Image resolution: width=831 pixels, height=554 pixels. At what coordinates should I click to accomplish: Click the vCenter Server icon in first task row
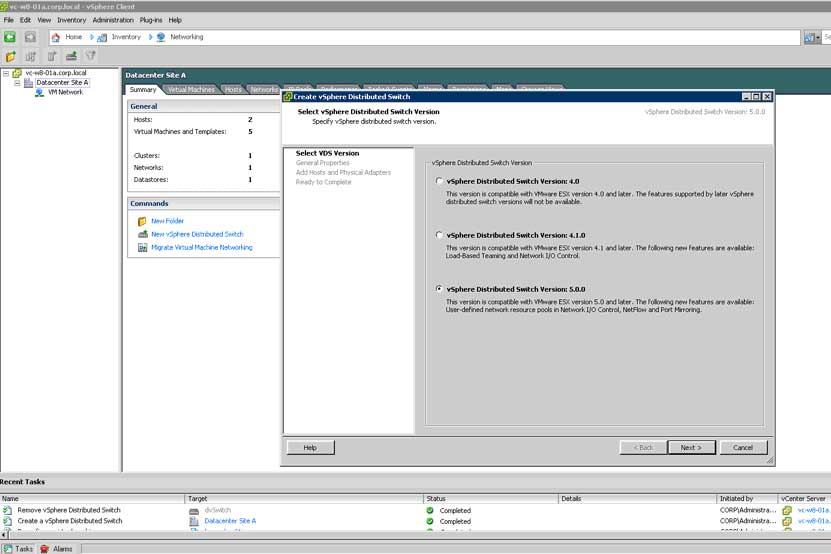pos(787,511)
